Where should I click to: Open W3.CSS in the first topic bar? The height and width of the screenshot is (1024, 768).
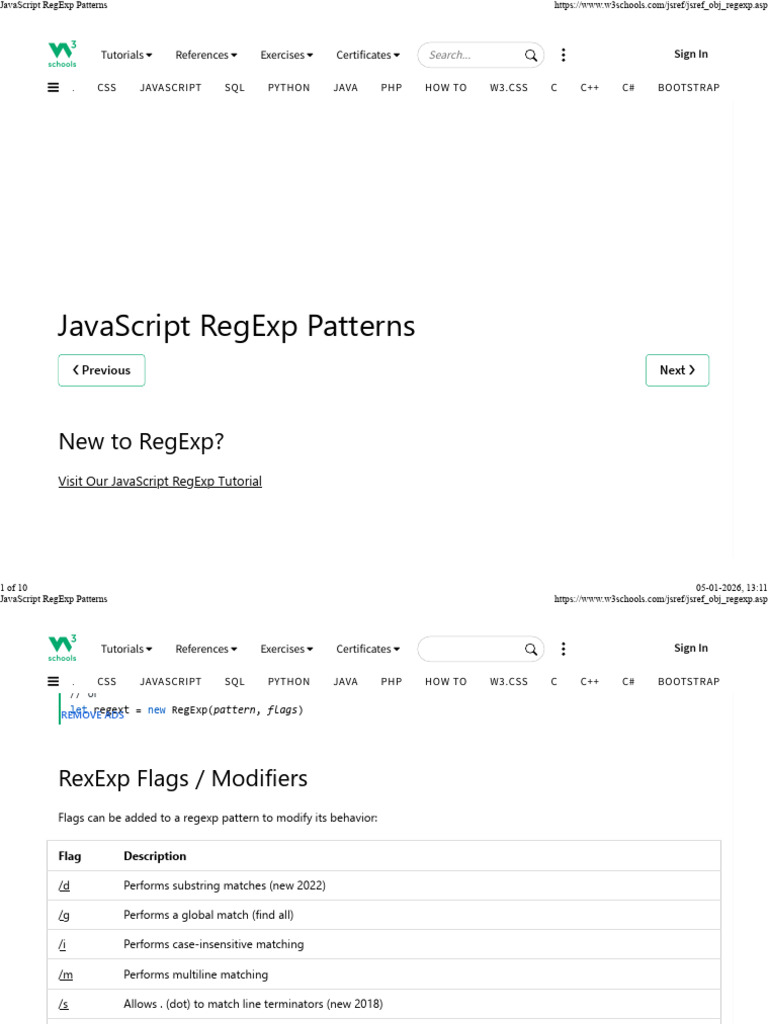coord(509,88)
